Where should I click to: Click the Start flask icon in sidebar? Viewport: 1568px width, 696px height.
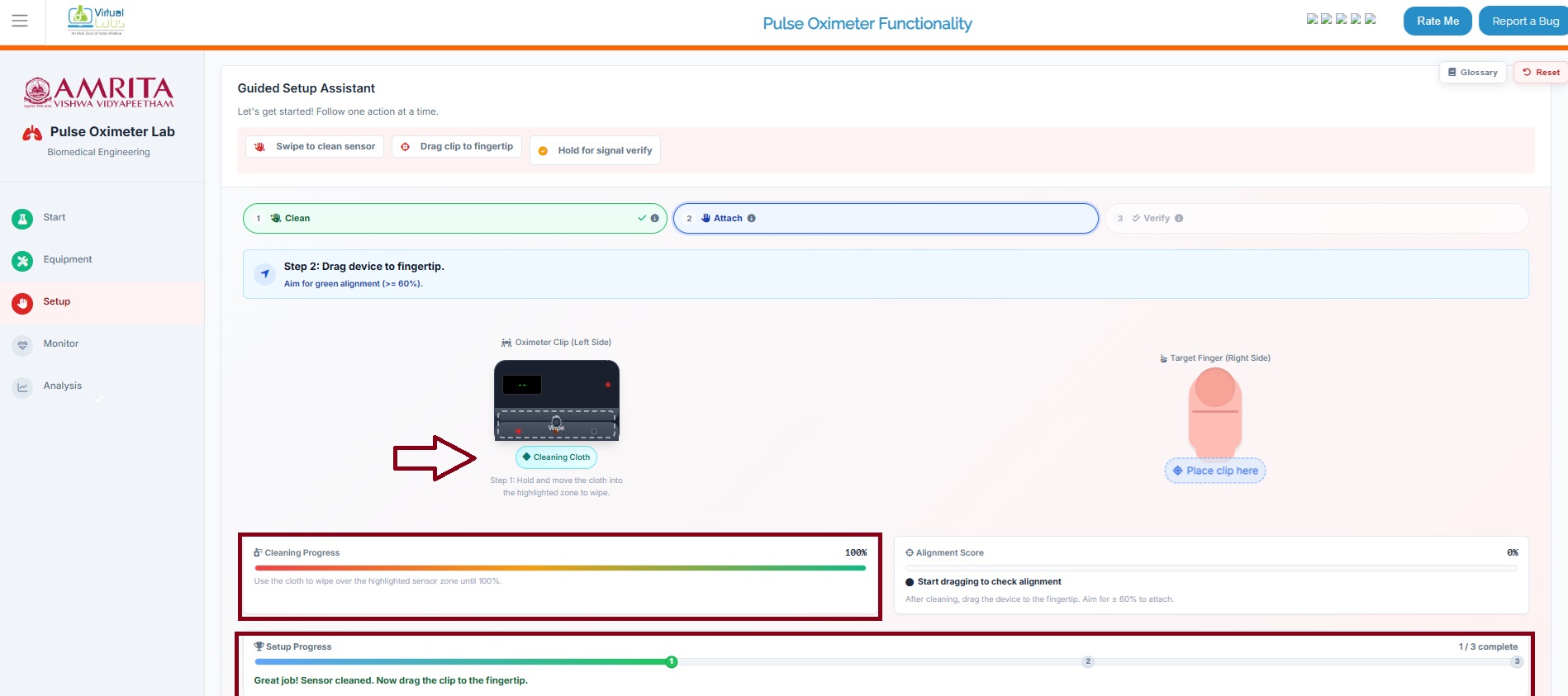pos(22,219)
